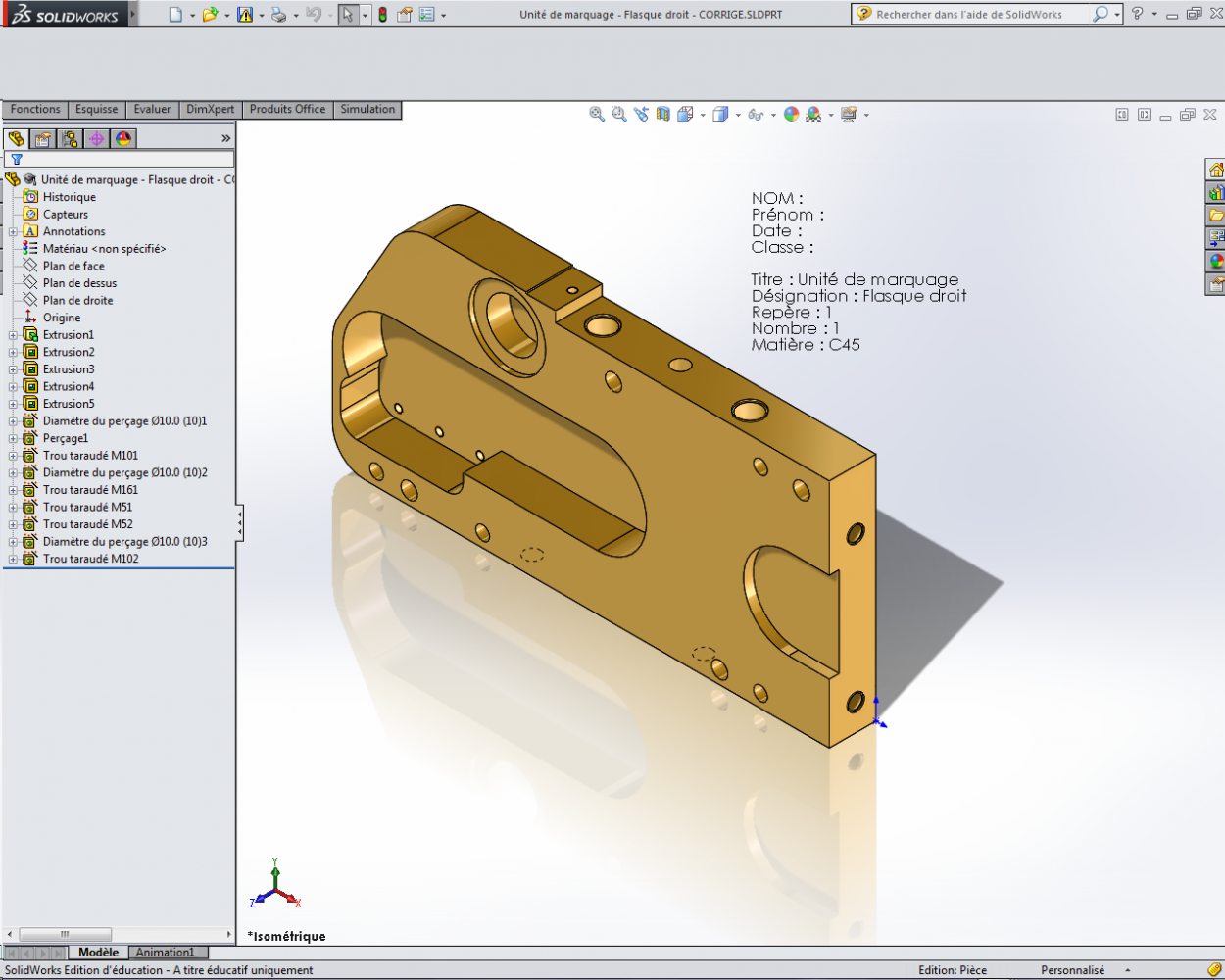1225x980 pixels.
Task: Select Trou taraudé M101 feature
Action: tap(90, 456)
